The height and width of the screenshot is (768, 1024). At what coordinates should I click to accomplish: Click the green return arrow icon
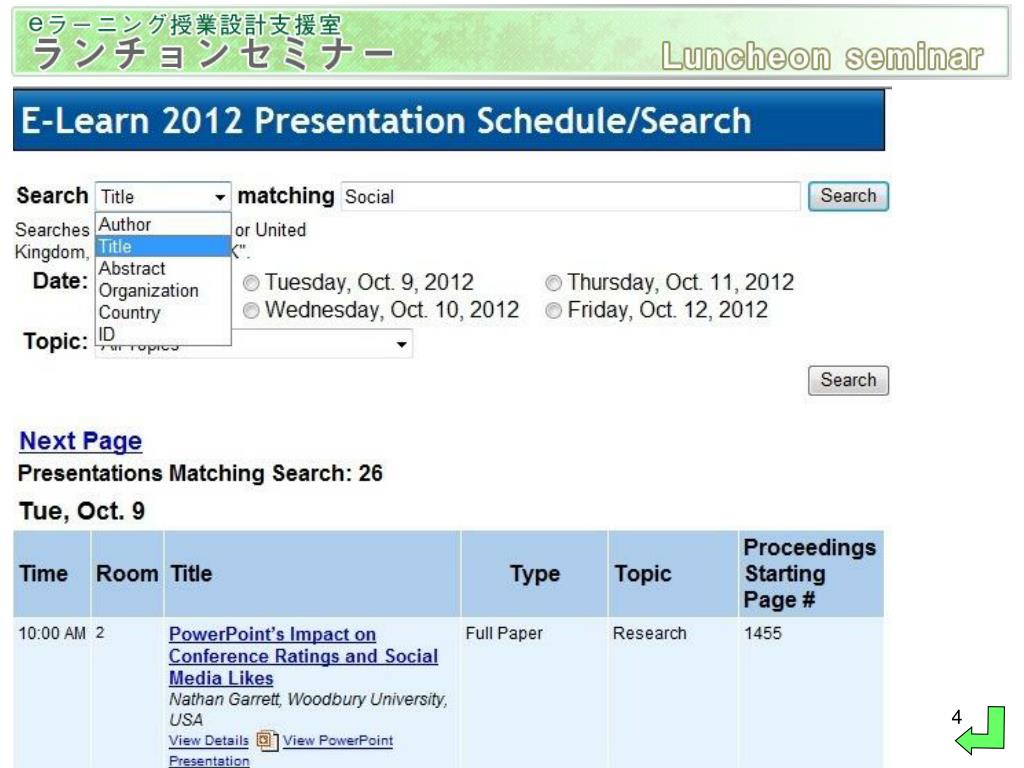(981, 731)
